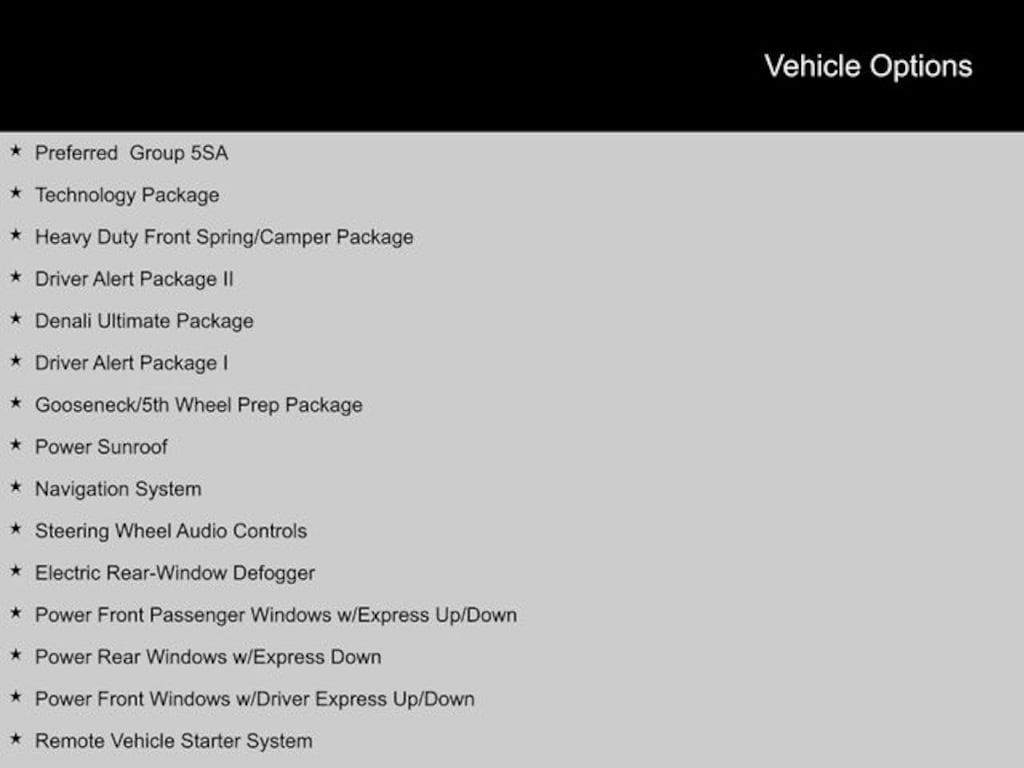Select the Denali Ultimate Package text

pyautogui.click(x=144, y=321)
